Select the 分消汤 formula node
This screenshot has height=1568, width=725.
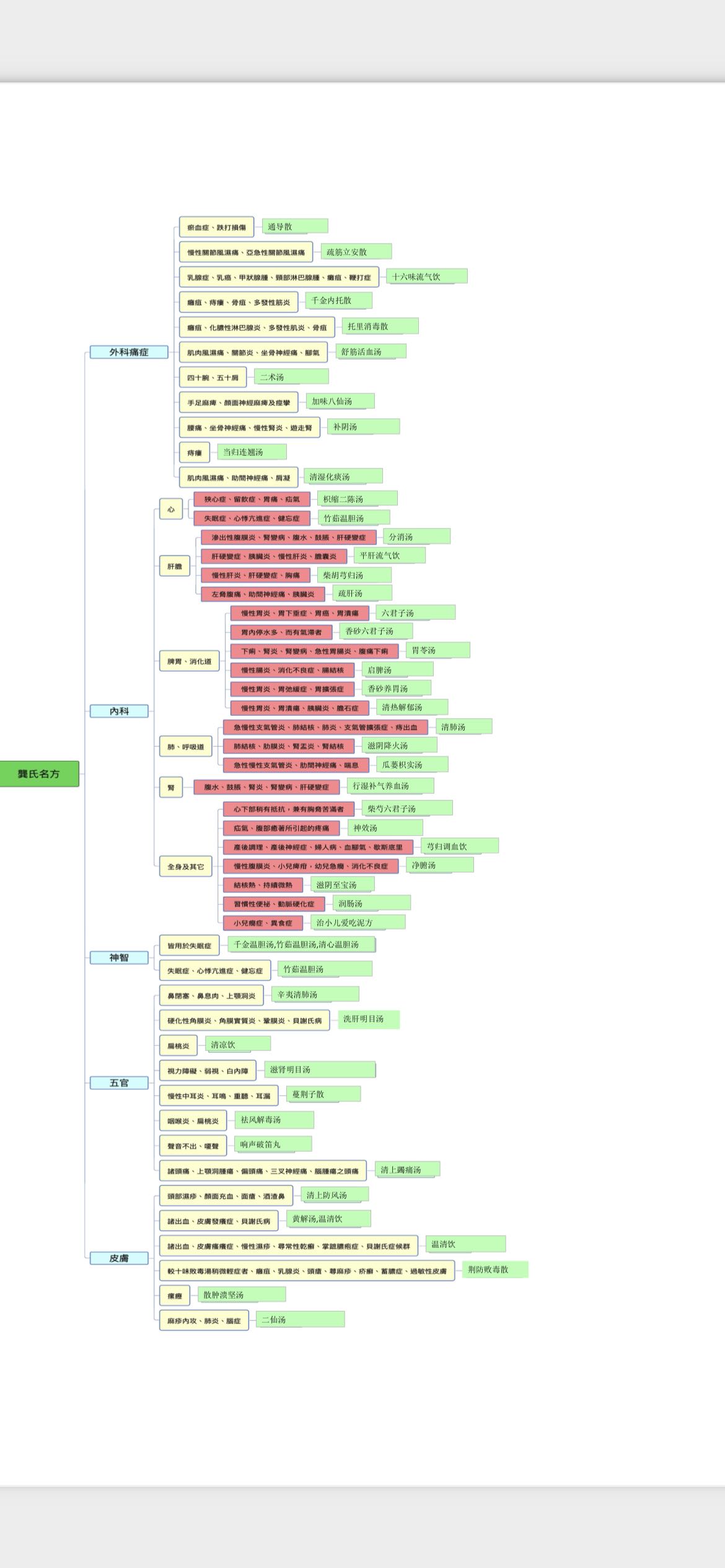pos(416,536)
